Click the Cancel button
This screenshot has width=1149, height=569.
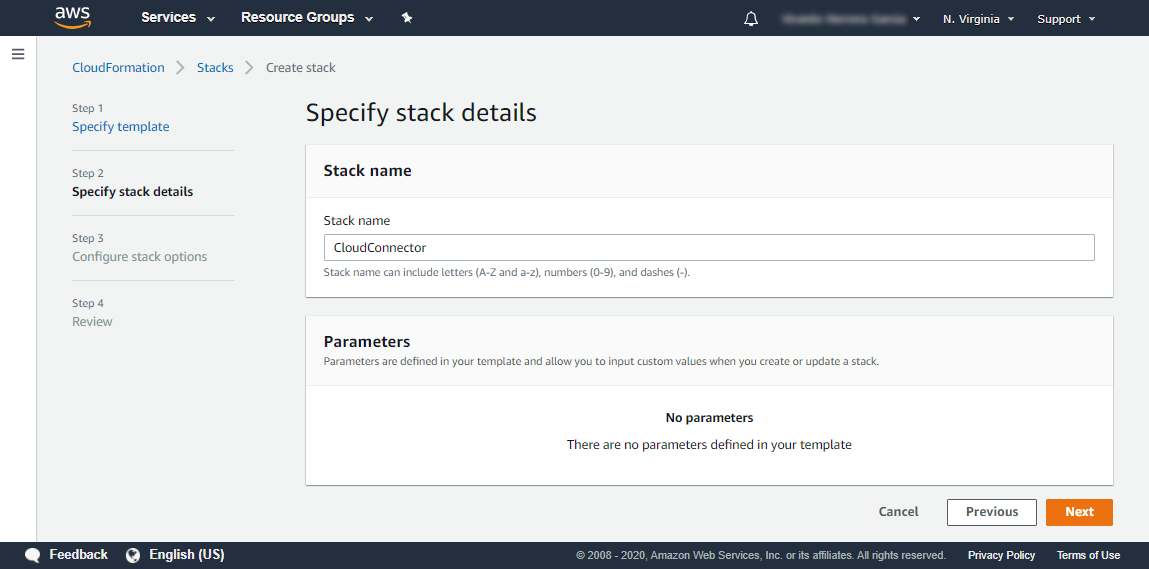point(898,513)
